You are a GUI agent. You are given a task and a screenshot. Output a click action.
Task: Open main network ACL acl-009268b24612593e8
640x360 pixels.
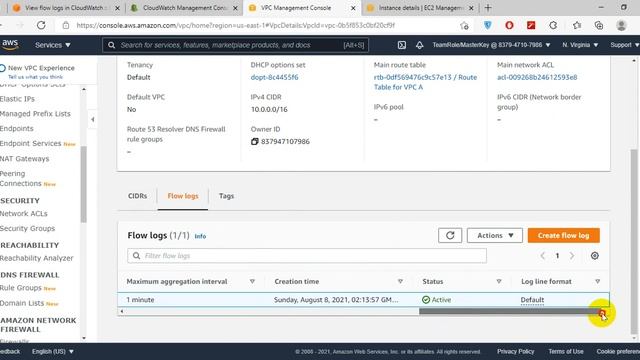[537, 77]
